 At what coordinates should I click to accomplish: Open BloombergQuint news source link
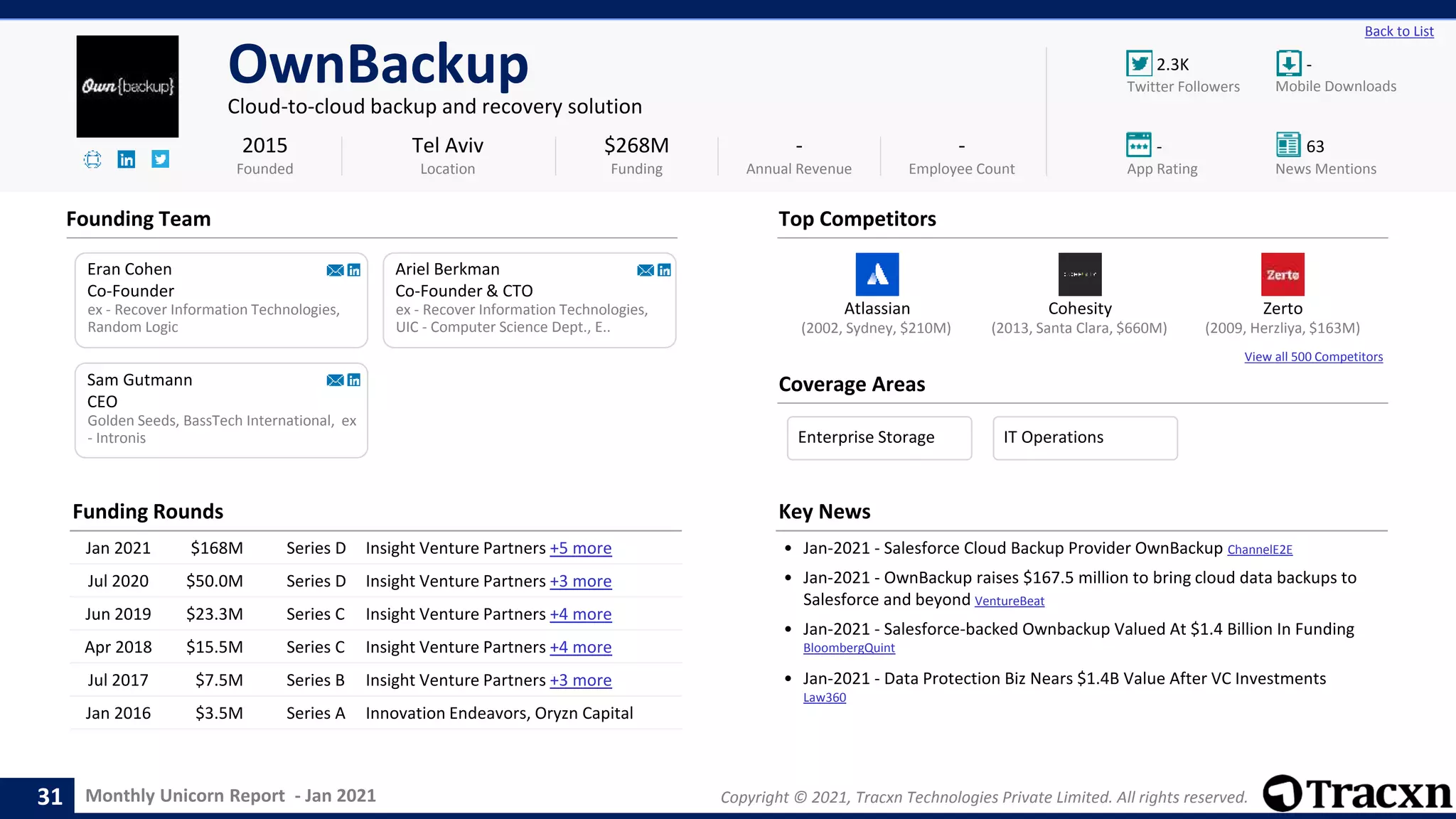click(x=849, y=648)
